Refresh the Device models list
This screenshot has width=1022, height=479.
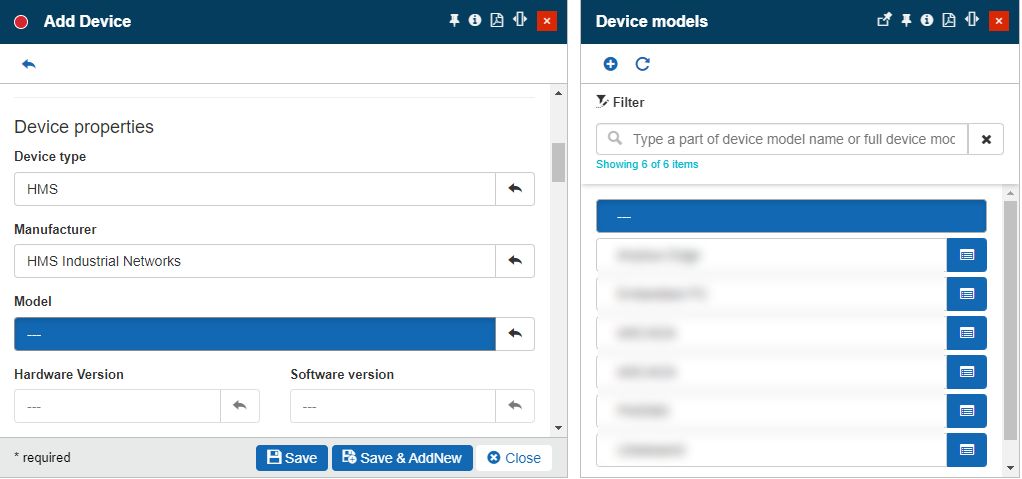(642, 64)
